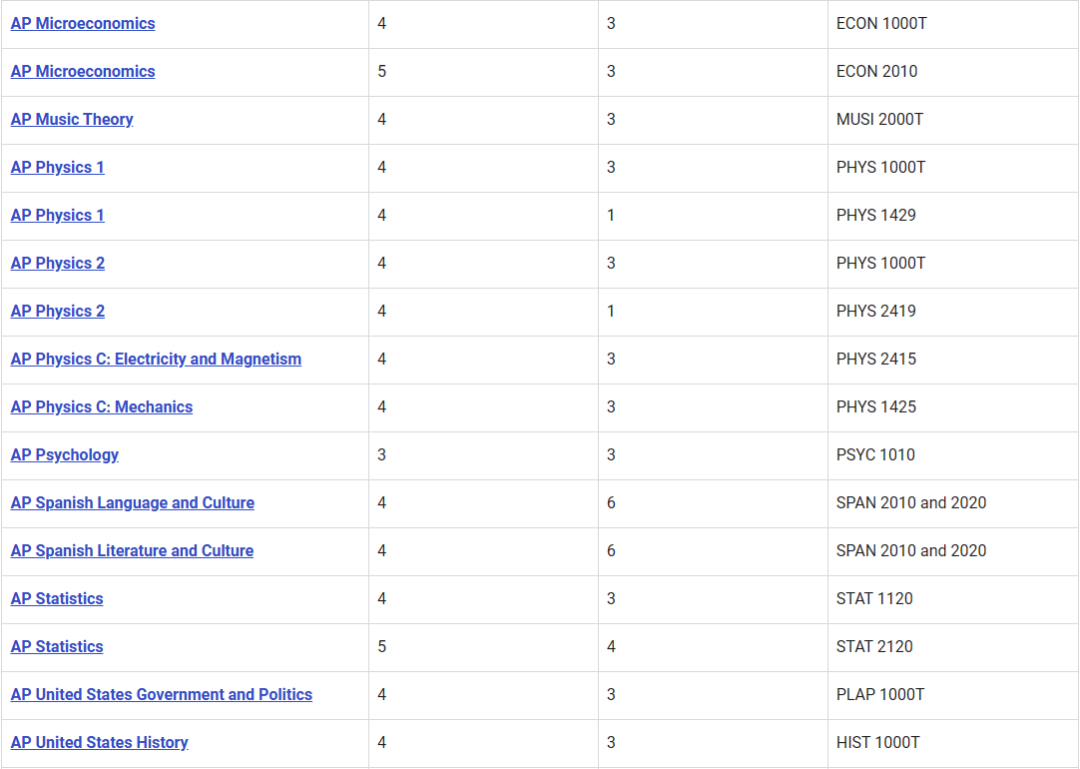Open AP Physics 2 link beside PHYS 1000T
Image resolution: width=1080 pixels, height=769 pixels.
[57, 263]
